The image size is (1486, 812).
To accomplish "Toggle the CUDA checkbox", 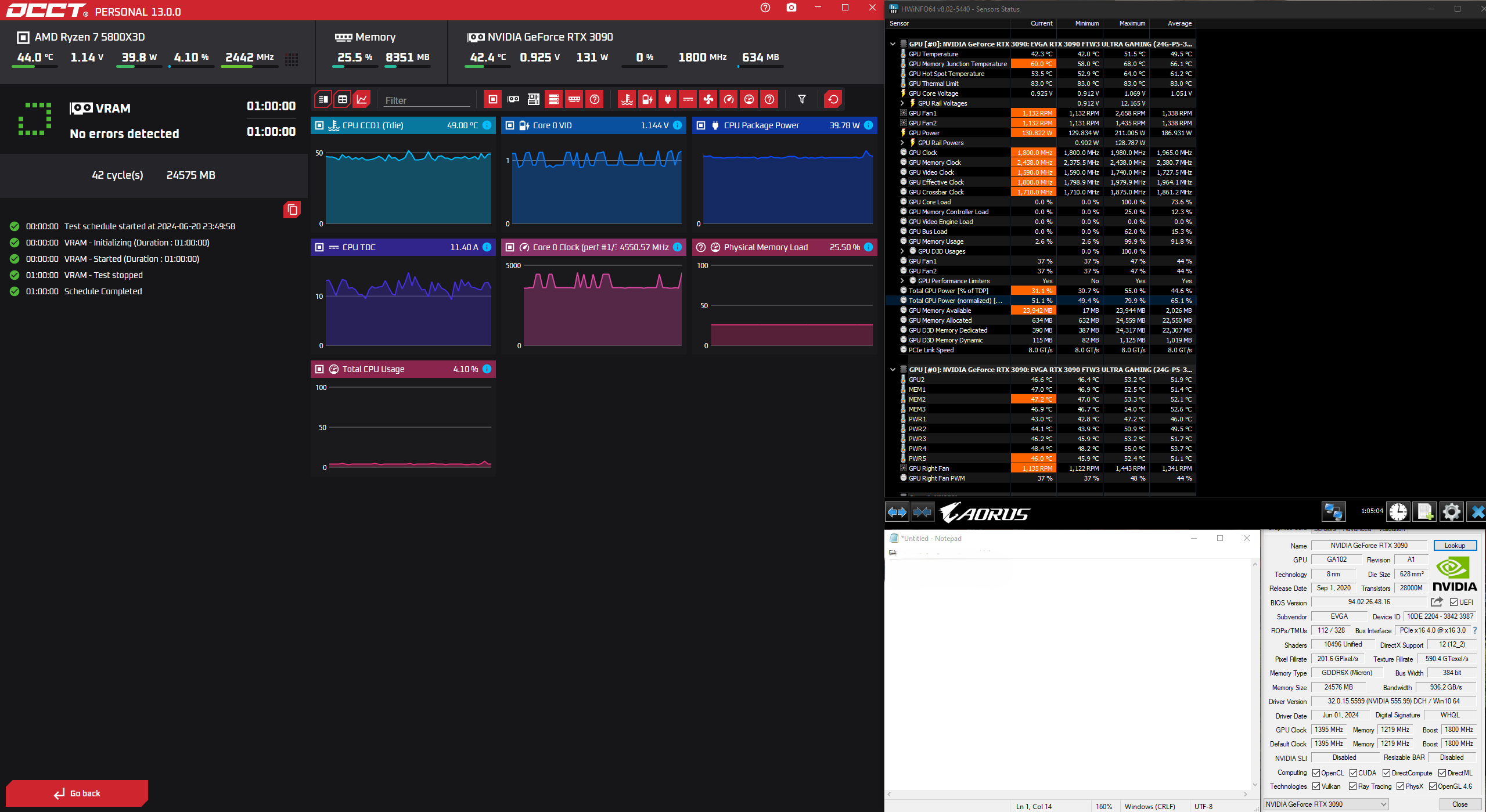I will [x=1353, y=773].
